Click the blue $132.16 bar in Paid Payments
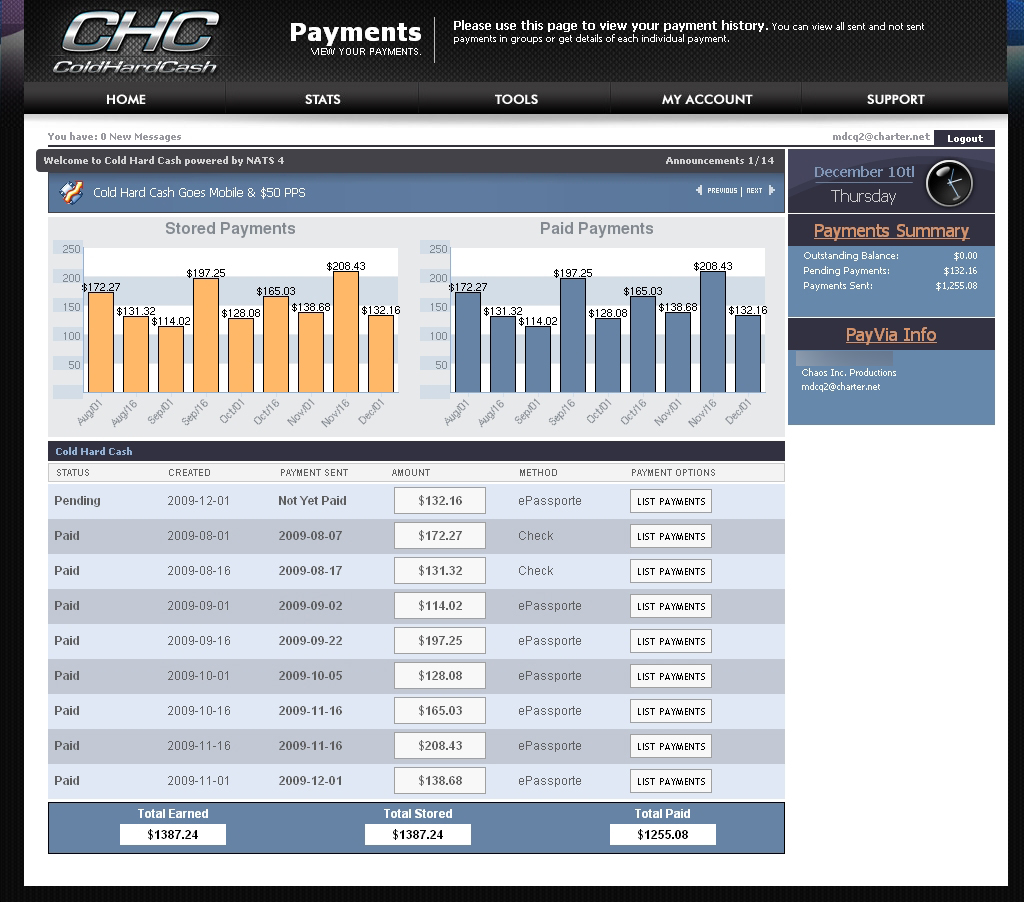The width and height of the screenshot is (1024, 902). (748, 354)
